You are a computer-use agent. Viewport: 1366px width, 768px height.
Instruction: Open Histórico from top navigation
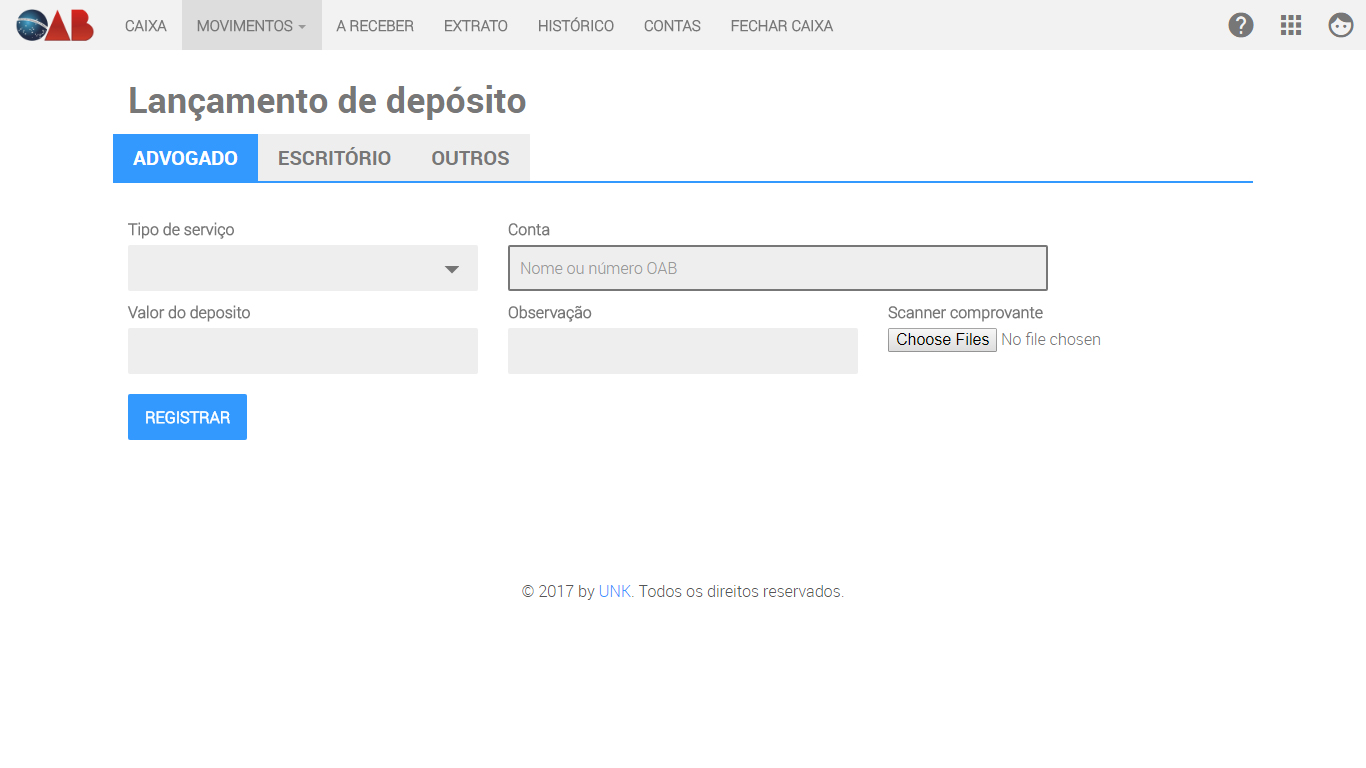(576, 26)
